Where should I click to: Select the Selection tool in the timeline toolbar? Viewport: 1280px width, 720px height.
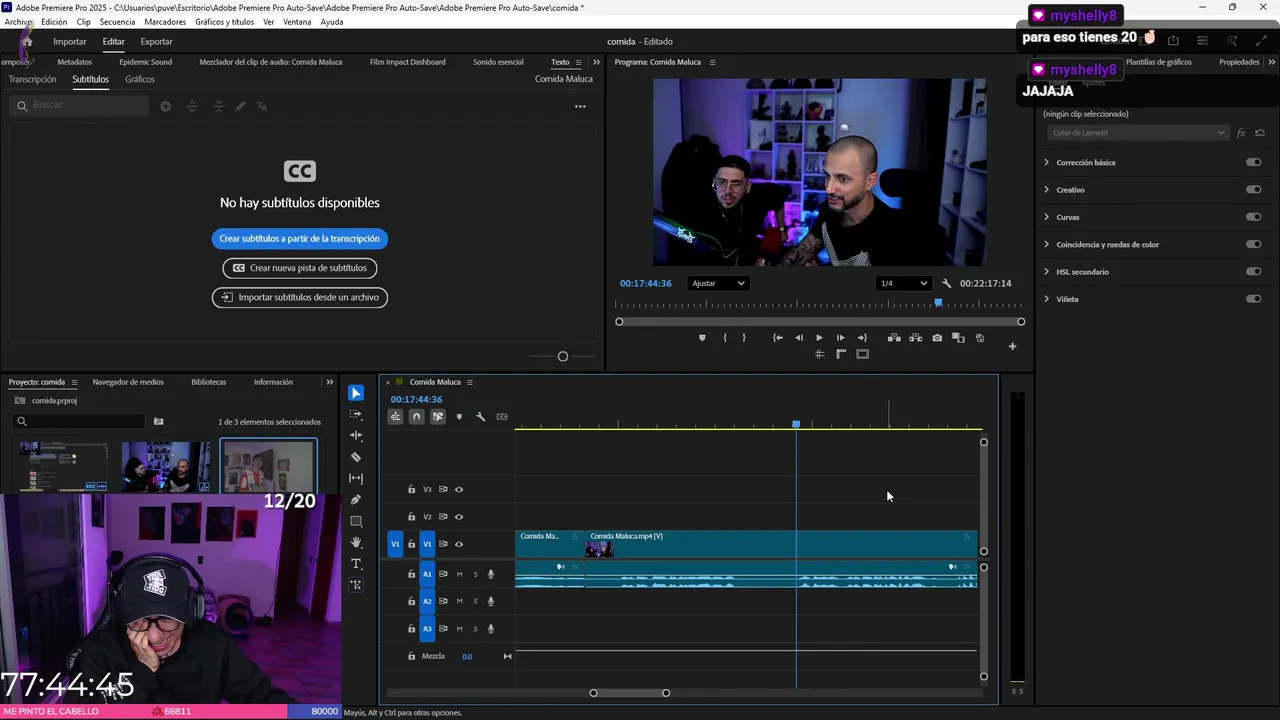356,393
